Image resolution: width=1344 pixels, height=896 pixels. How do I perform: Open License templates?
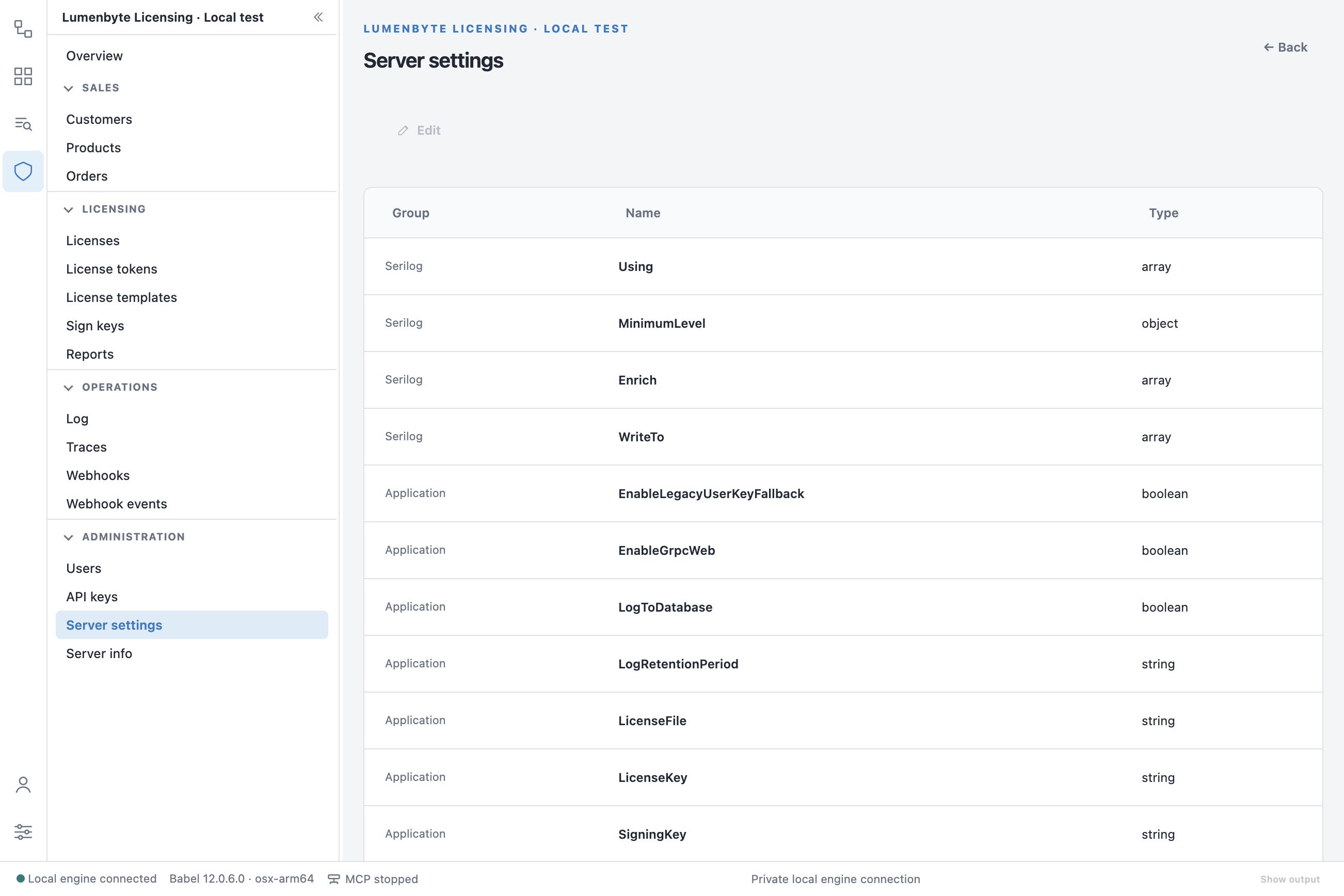192,298
